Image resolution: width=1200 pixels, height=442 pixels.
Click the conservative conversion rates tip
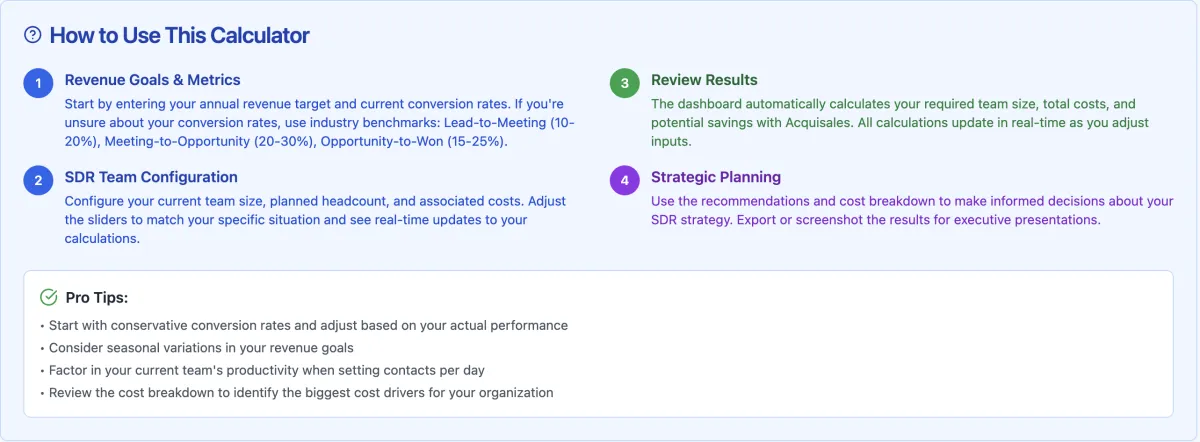(304, 325)
